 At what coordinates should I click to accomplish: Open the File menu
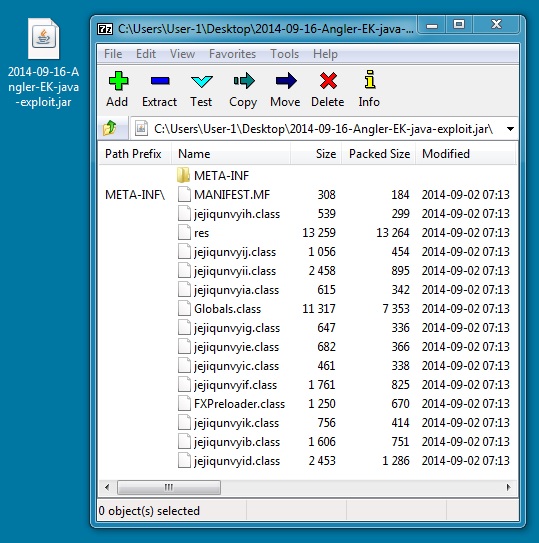(113, 54)
